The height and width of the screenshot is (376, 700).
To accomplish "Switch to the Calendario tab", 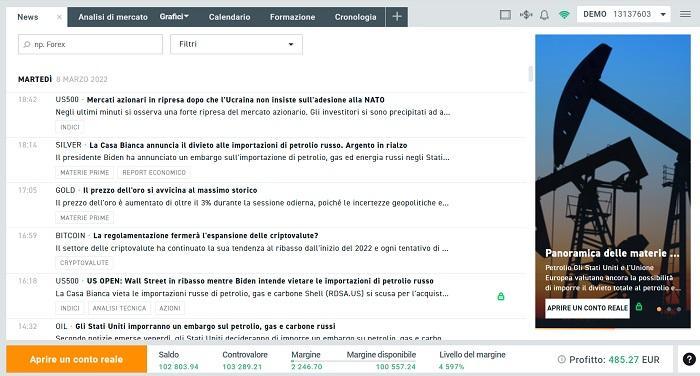I will pyautogui.click(x=229, y=17).
